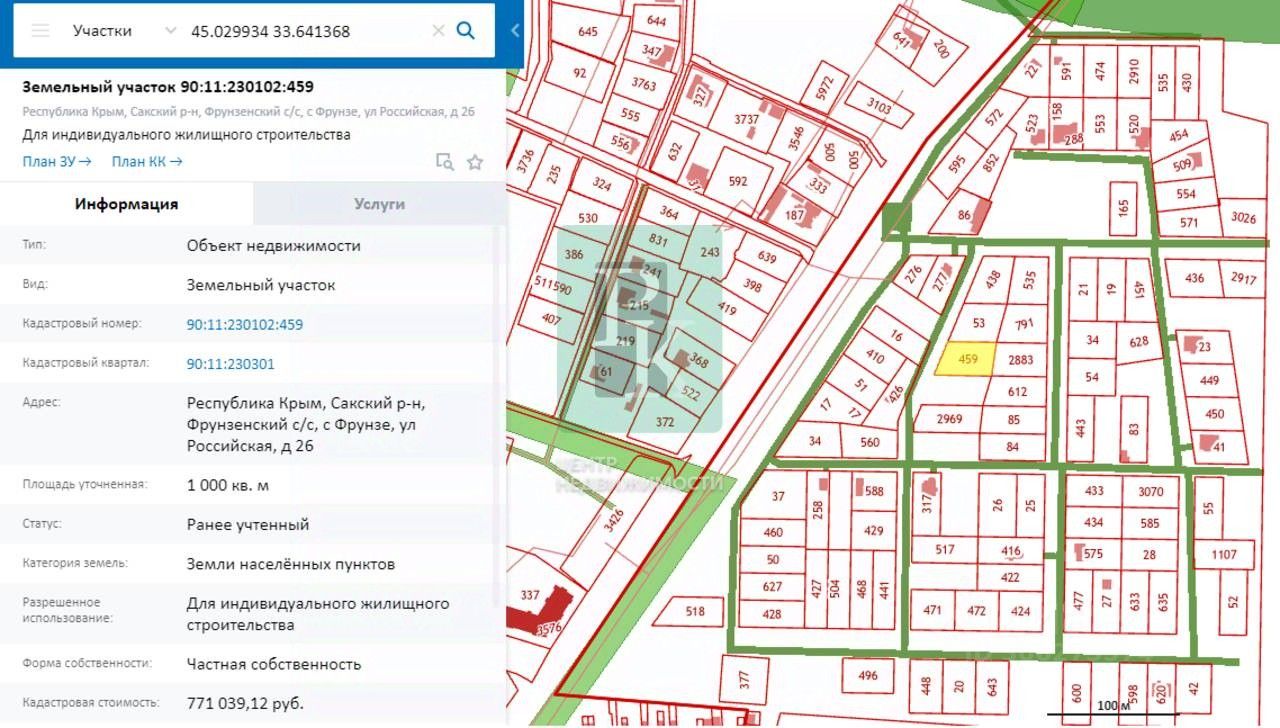Viewport: 1280px width, 728px height.
Task: Select parcel 3070 on the map
Action: coord(1151,491)
